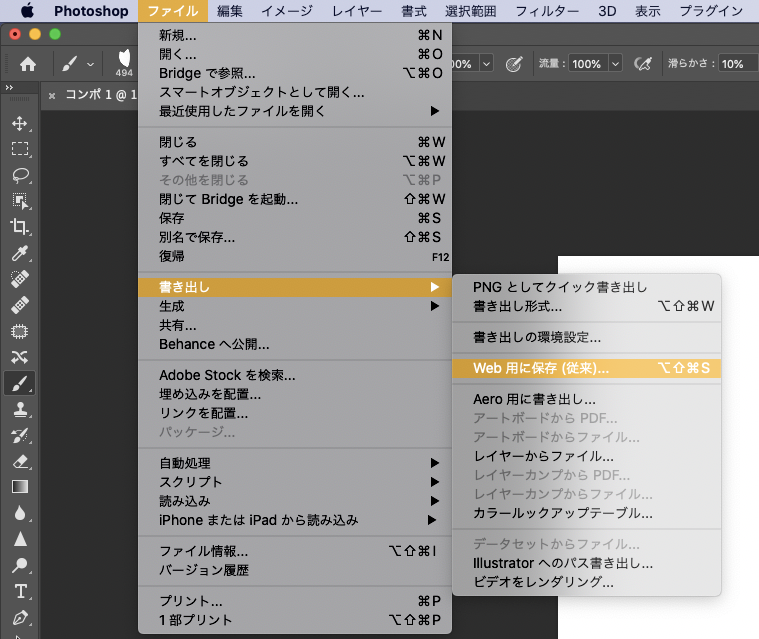This screenshot has width=759, height=639.
Task: Select the Healing Brush bandage tool
Action: [x=19, y=305]
